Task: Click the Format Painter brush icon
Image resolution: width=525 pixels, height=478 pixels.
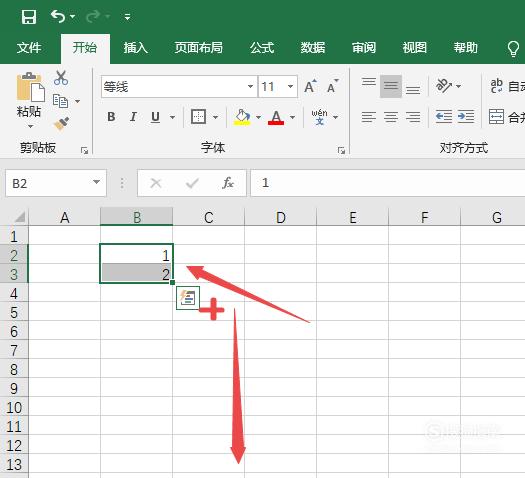Action: point(61,124)
